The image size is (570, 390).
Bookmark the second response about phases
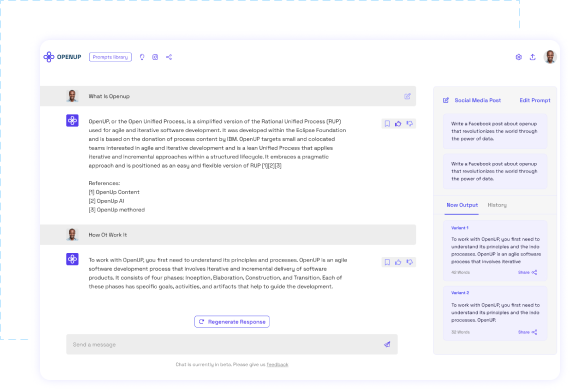click(387, 262)
